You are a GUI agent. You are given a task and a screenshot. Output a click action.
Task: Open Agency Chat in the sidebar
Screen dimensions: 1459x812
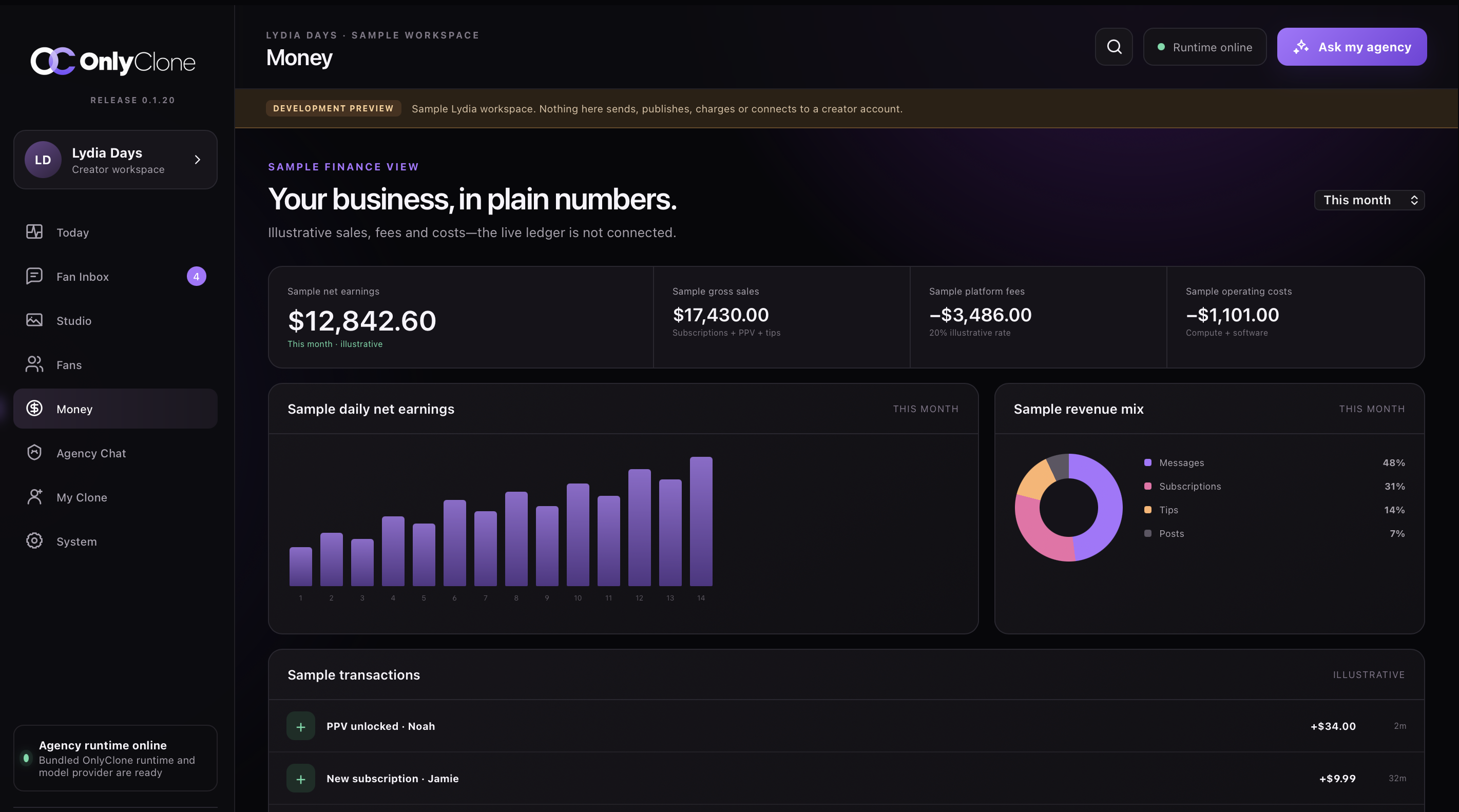tap(116, 453)
